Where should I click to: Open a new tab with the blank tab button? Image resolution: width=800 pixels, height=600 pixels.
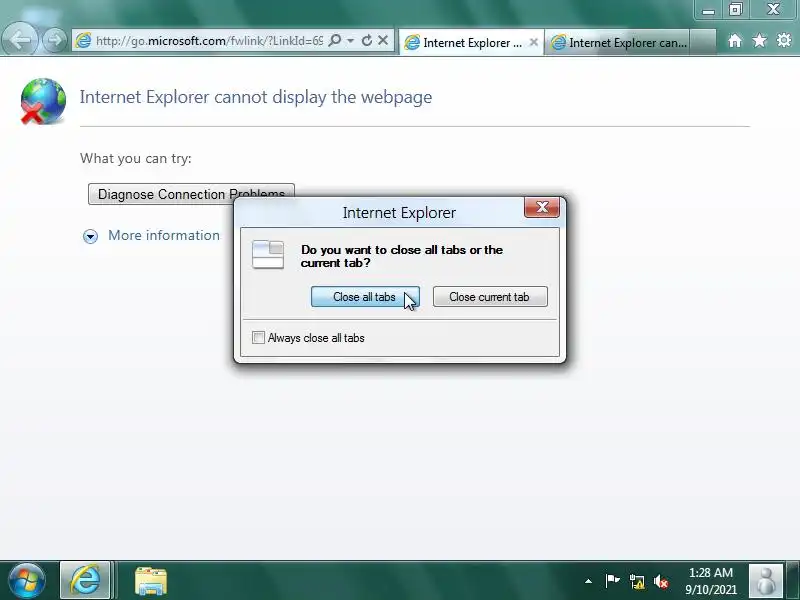click(x=702, y=42)
